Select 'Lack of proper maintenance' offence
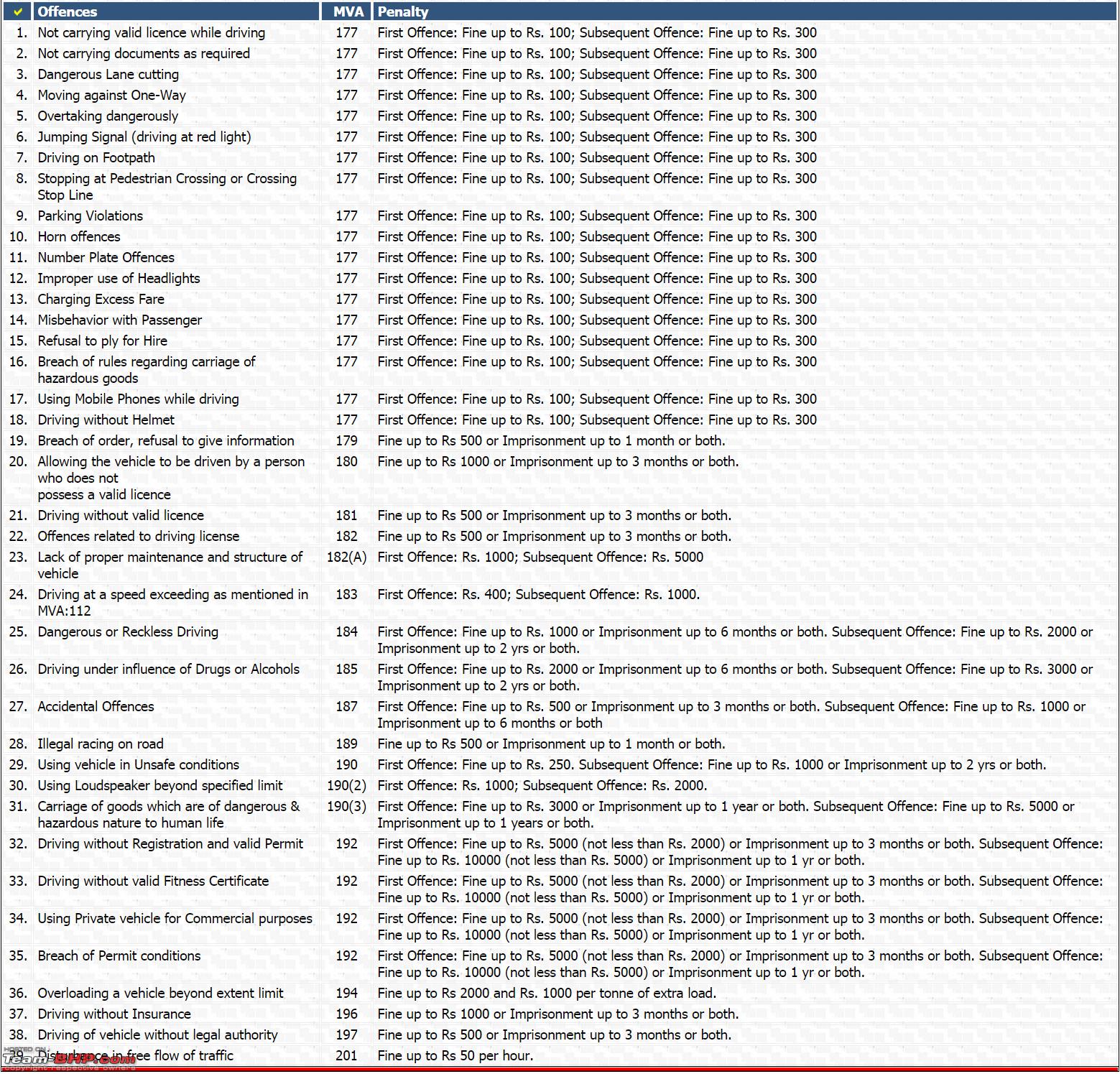The height and width of the screenshot is (1074, 1120). pyautogui.click(x=170, y=565)
